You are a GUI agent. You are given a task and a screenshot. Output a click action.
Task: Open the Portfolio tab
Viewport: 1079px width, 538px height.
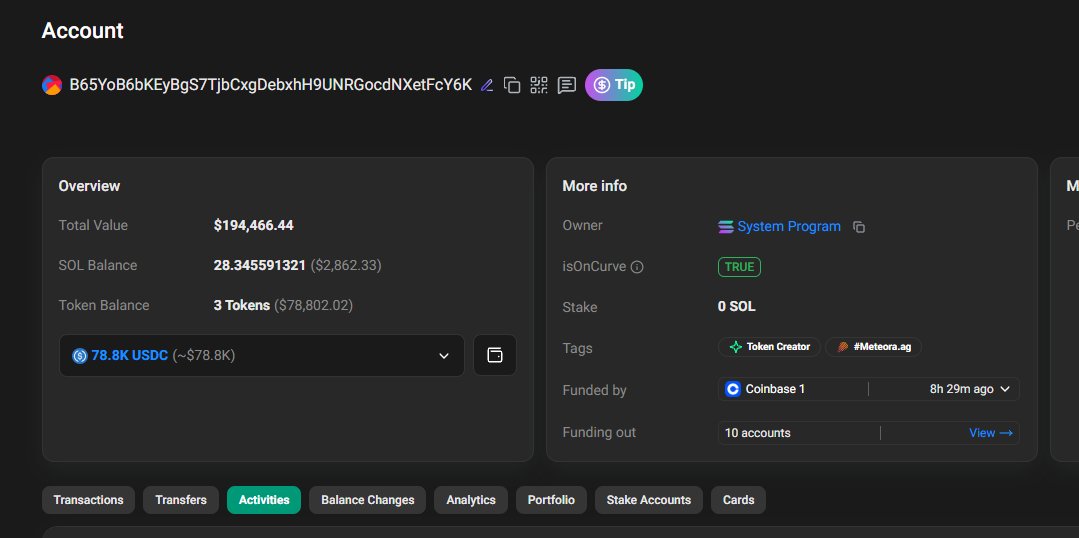(x=551, y=500)
